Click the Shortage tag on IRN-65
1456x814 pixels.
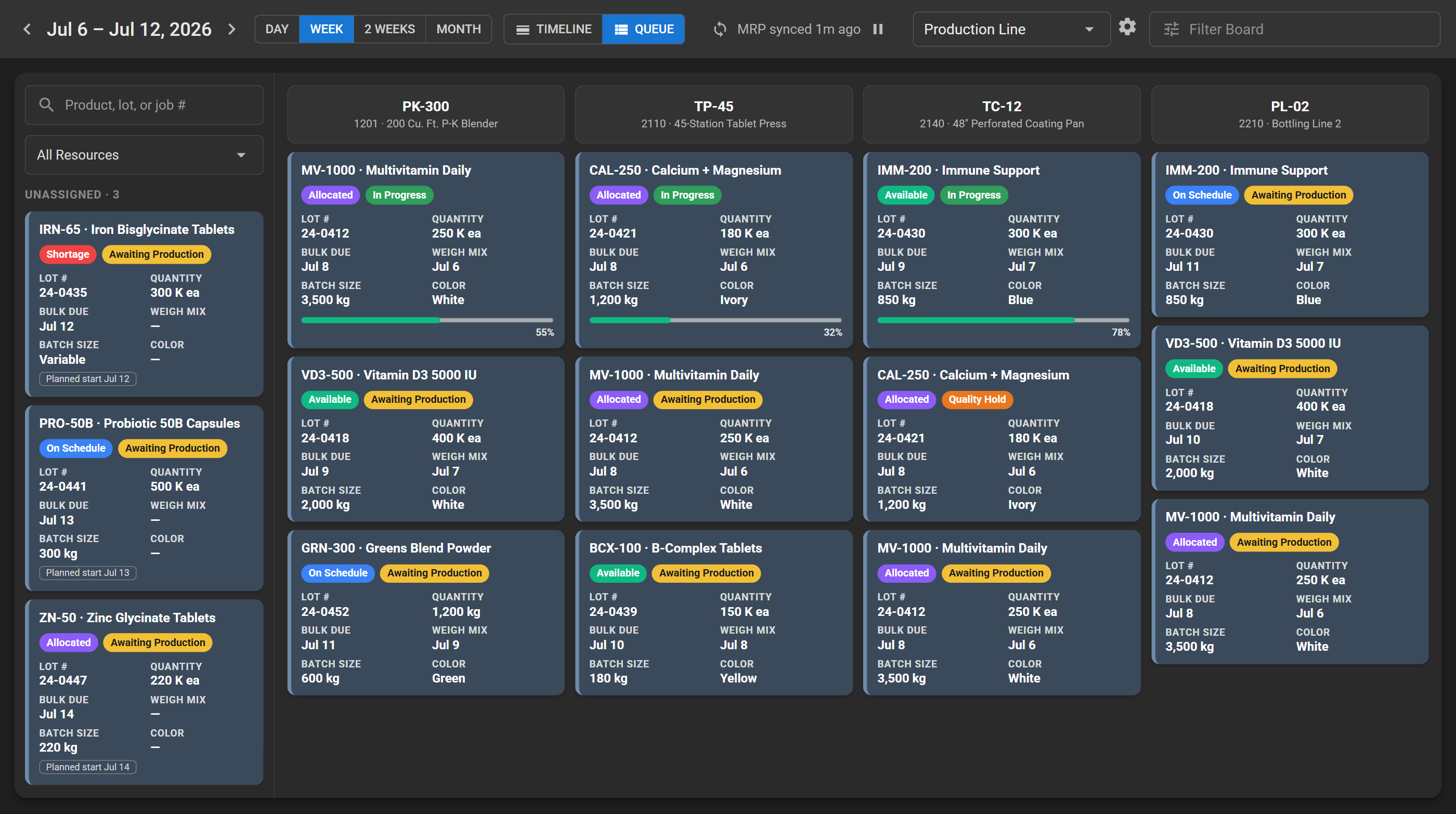[x=68, y=254]
